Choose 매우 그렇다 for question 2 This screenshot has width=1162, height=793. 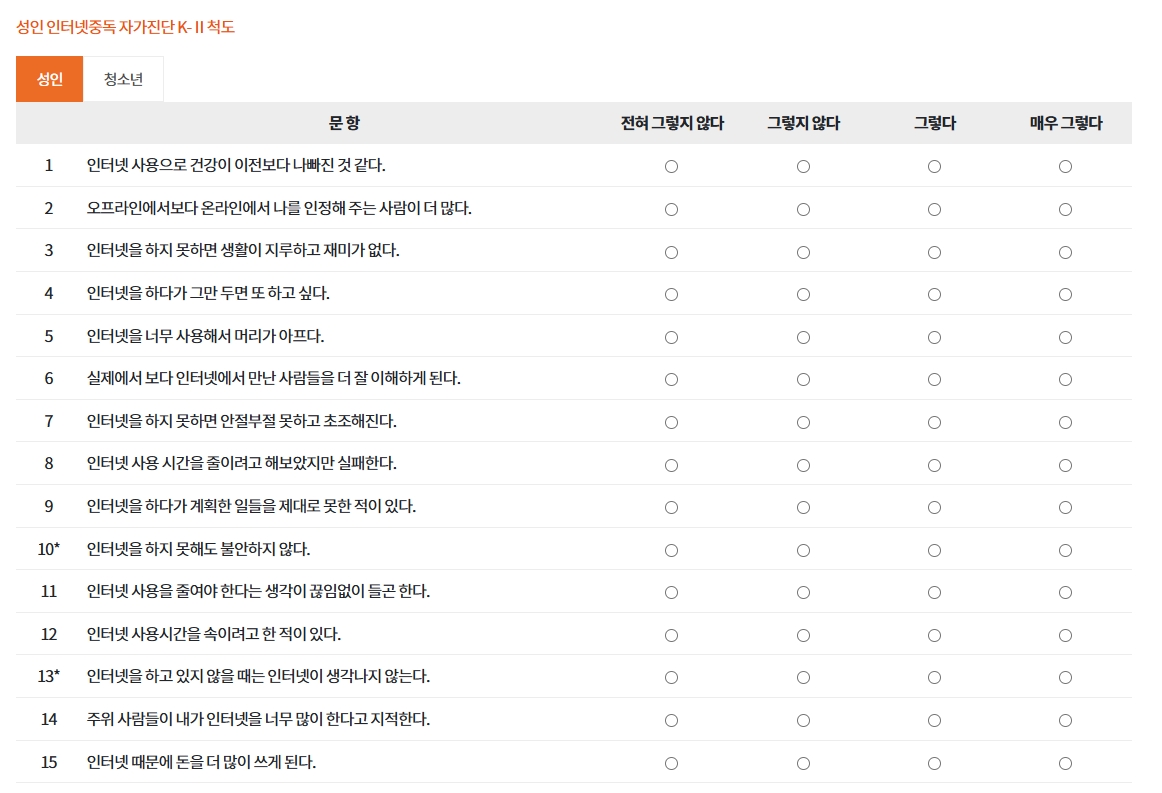click(1065, 210)
